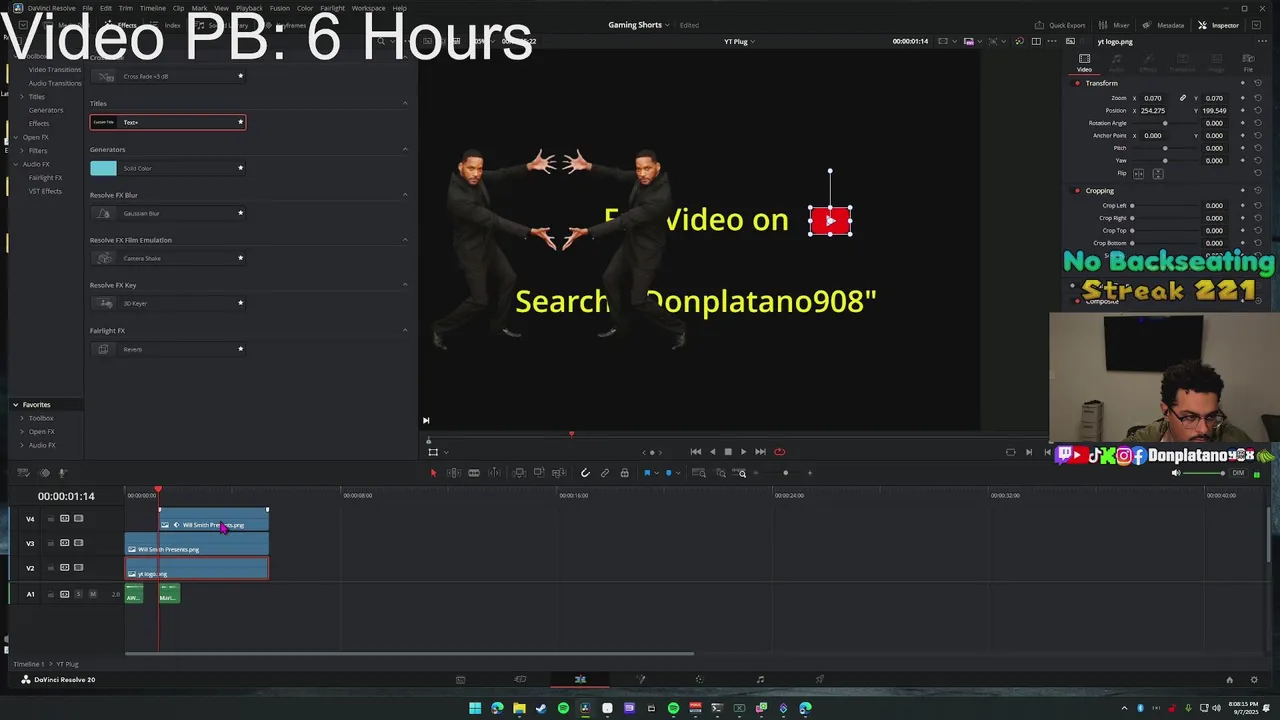Select the Camera Shake effect
This screenshot has height=720, width=1280.
tap(167, 258)
